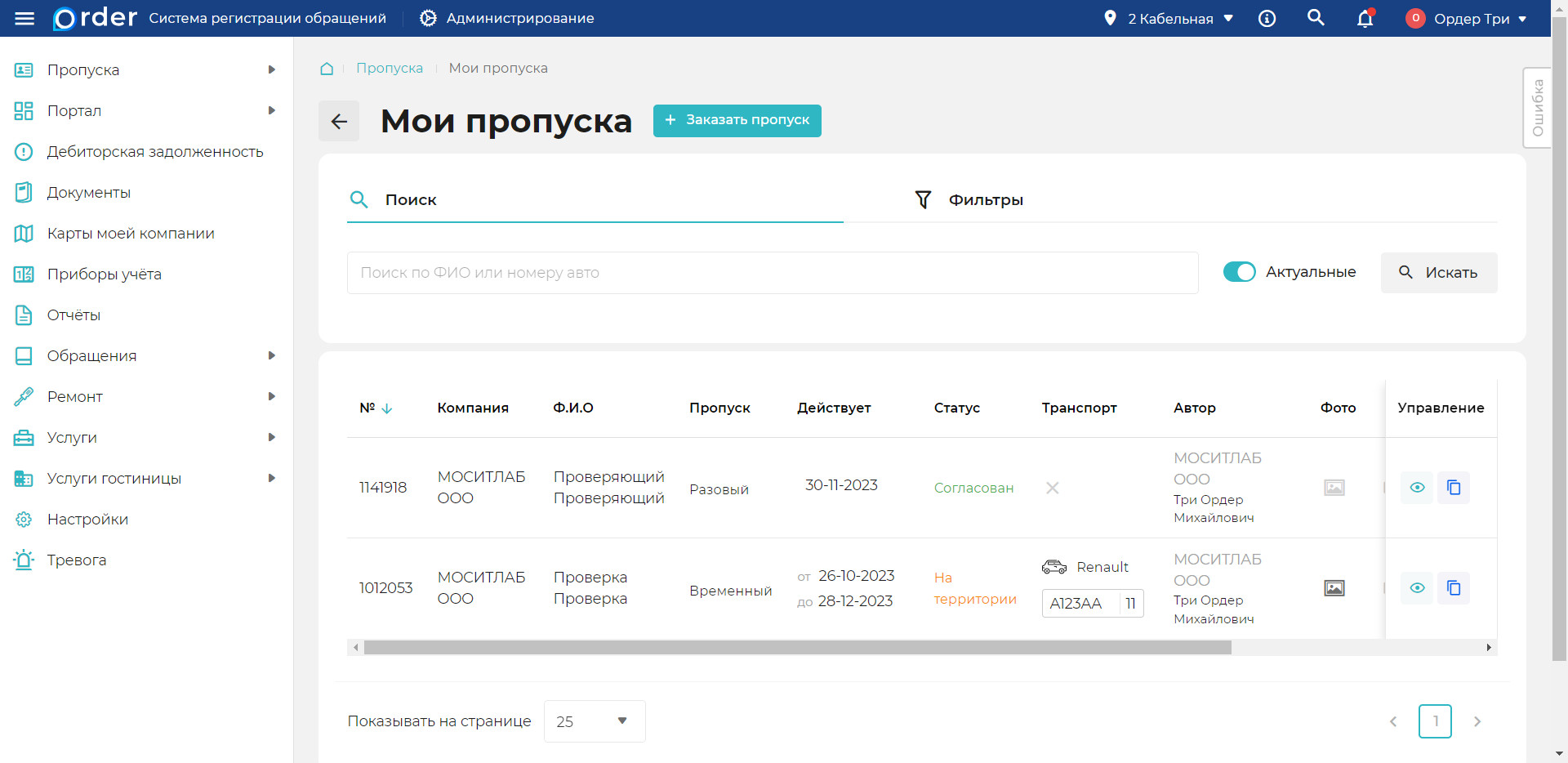Viewport: 1568px width, 763px height.
Task: Copy pass 1141918 using the duplicate icon
Action: click(x=1454, y=488)
